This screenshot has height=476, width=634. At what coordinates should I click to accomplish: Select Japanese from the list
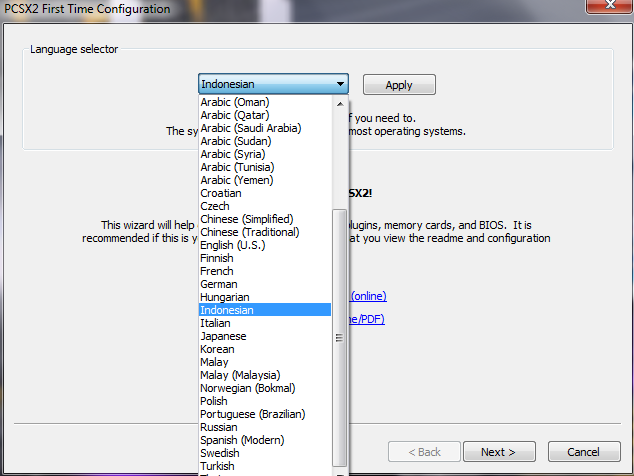tap(265, 336)
